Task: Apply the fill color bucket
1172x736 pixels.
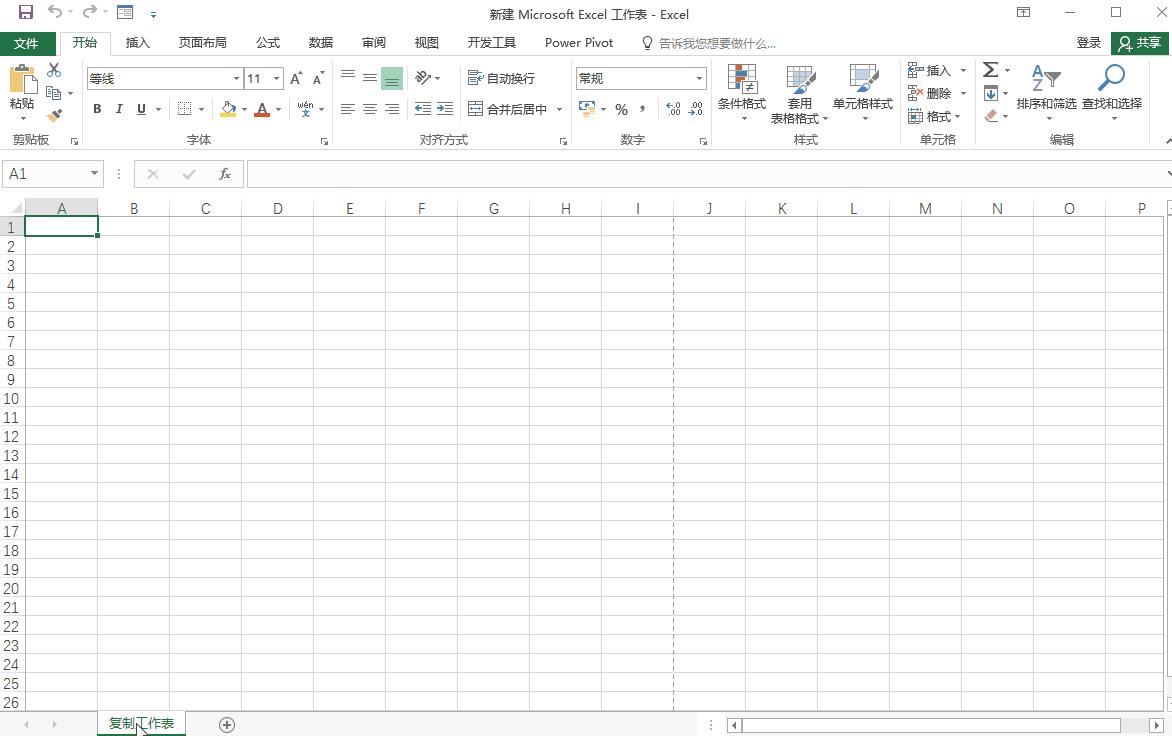Action: coord(229,109)
